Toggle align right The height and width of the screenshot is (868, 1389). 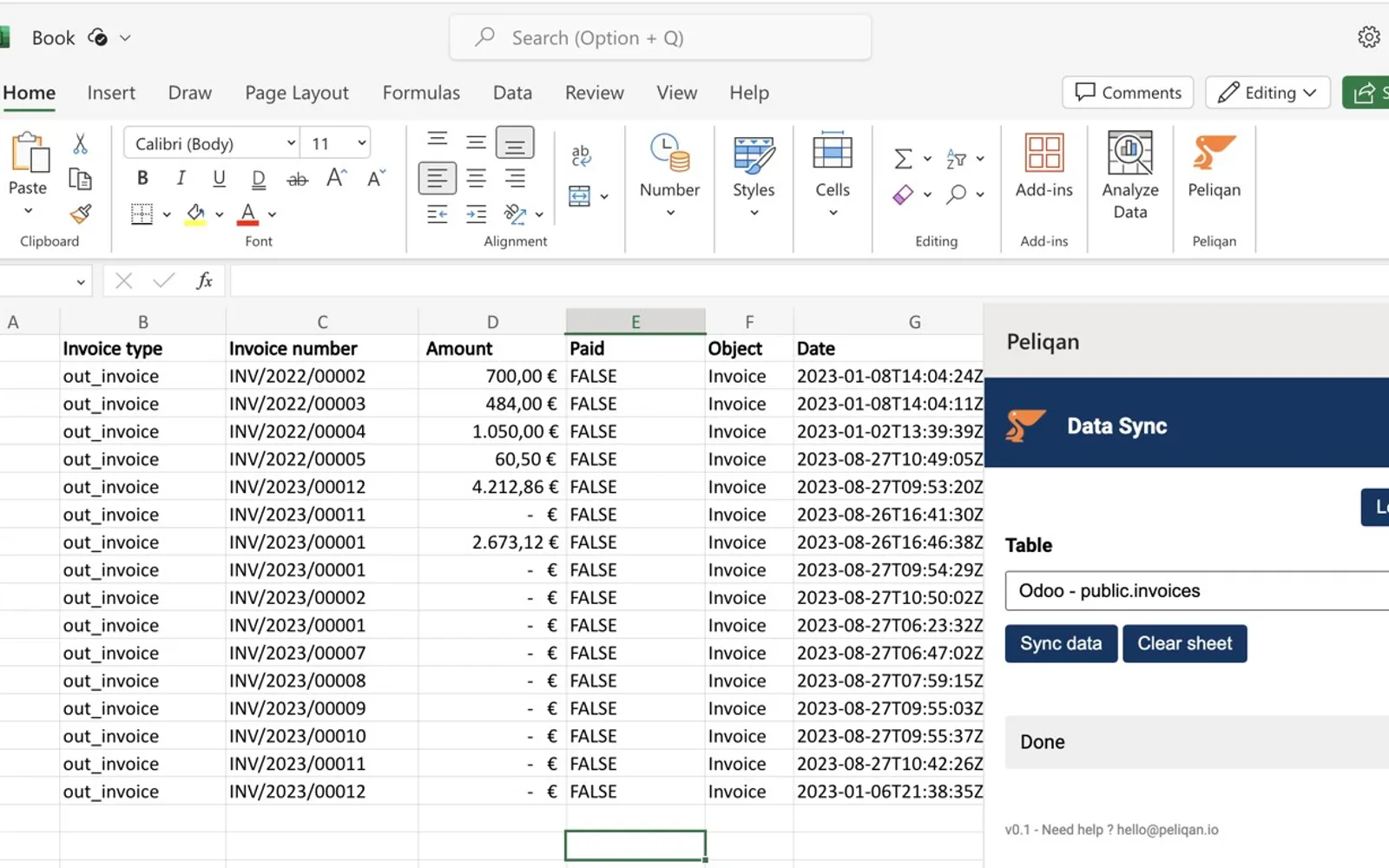coord(515,179)
